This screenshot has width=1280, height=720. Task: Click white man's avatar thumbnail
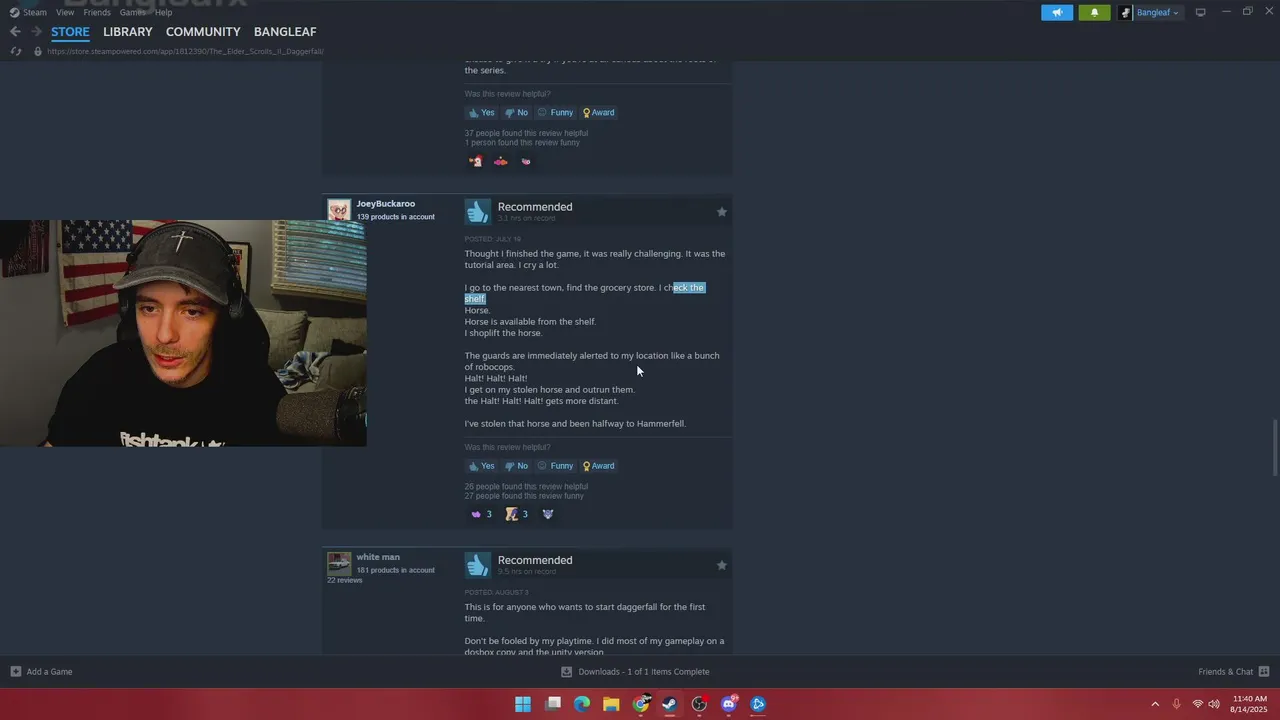[x=339, y=563]
